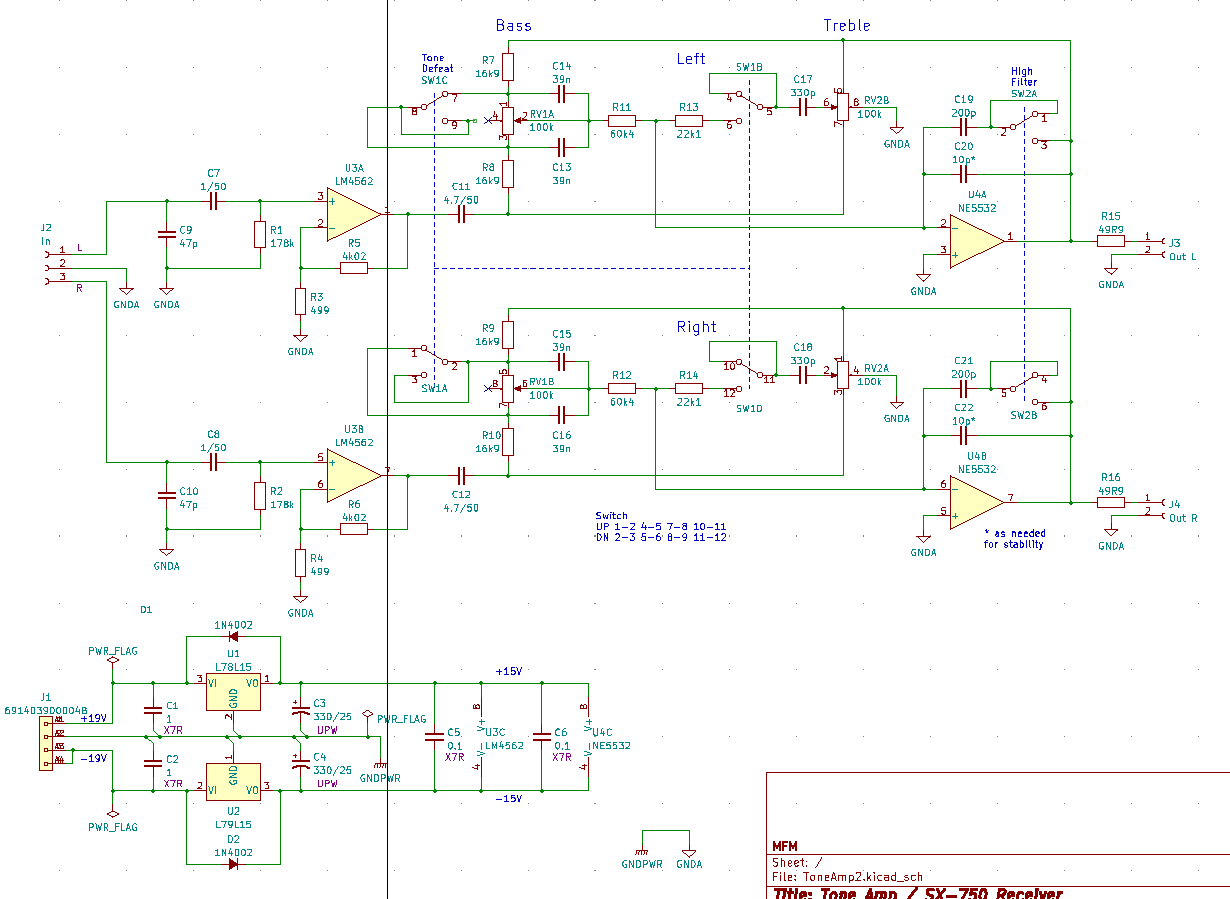Screen dimensions: 1230x899
Task: Click the 'MFM' title block text
Action: [785, 845]
